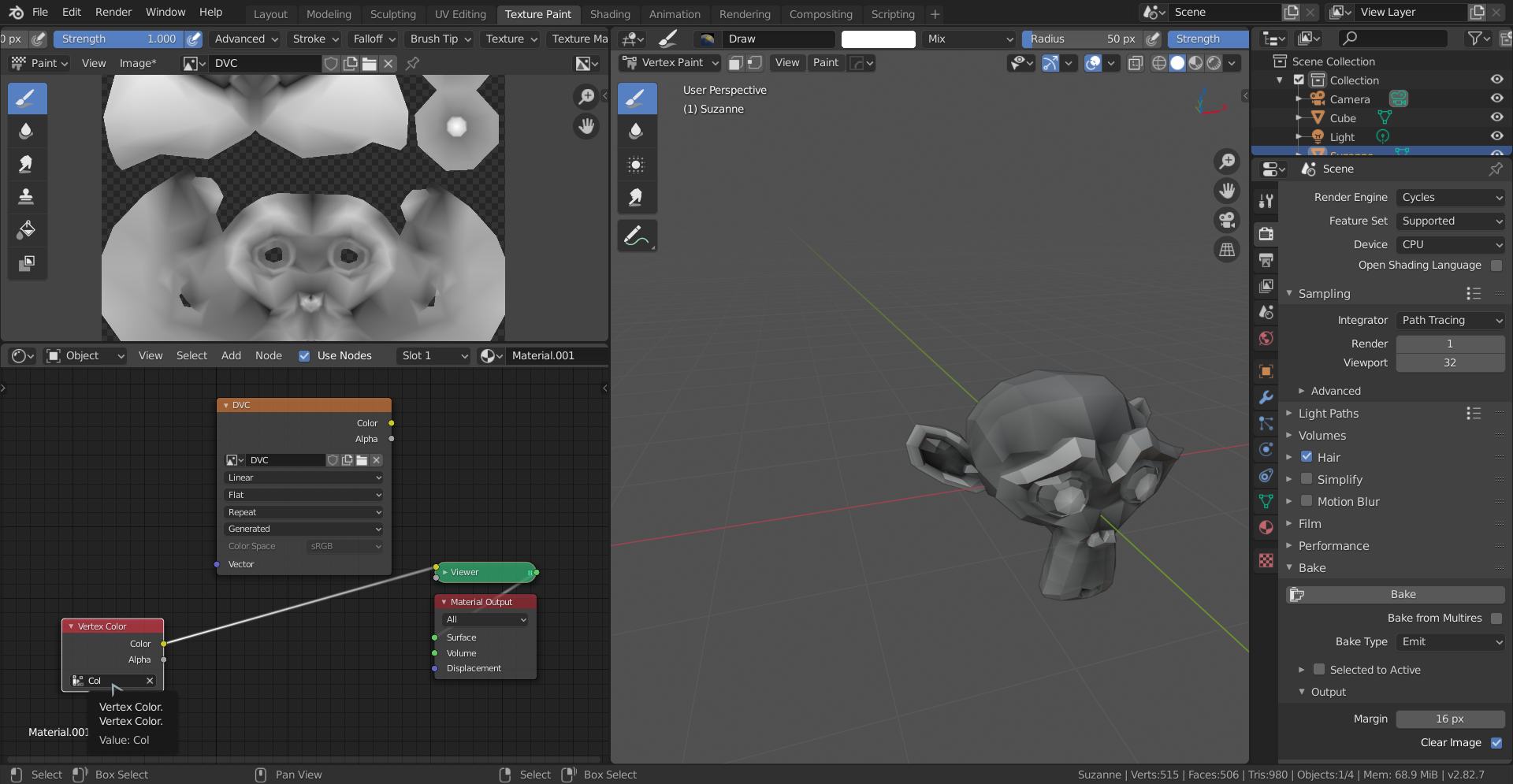This screenshot has height=784, width=1513.
Task: Select the Average tool in the 3D viewport
Action: (637, 164)
